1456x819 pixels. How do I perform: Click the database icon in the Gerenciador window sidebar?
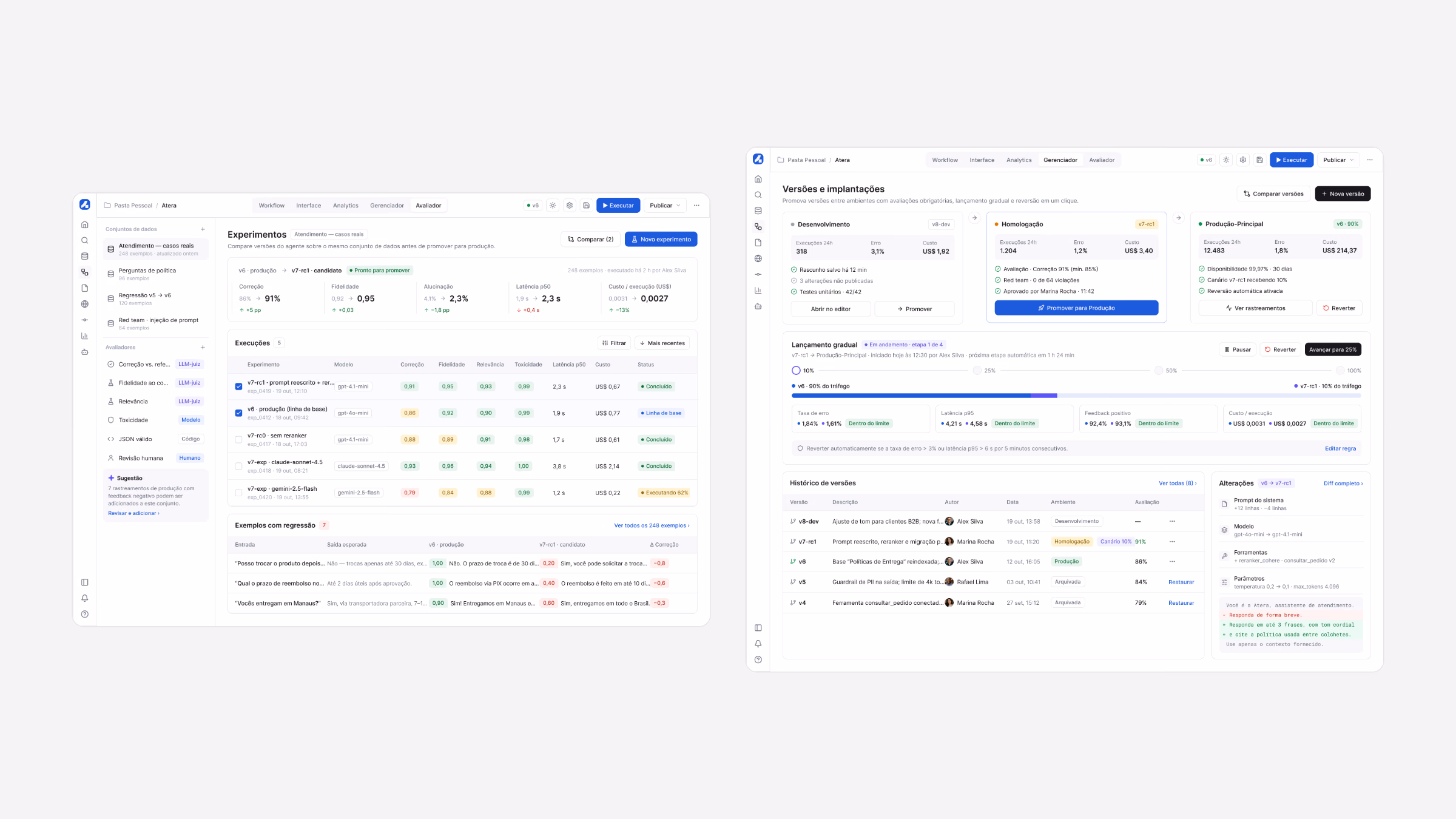coord(758,211)
